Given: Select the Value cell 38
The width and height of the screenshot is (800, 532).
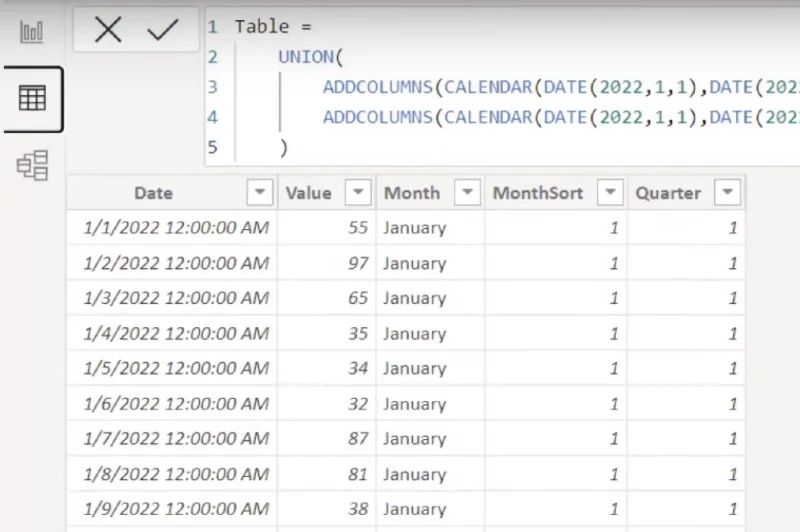Looking at the screenshot, I should tap(327, 509).
